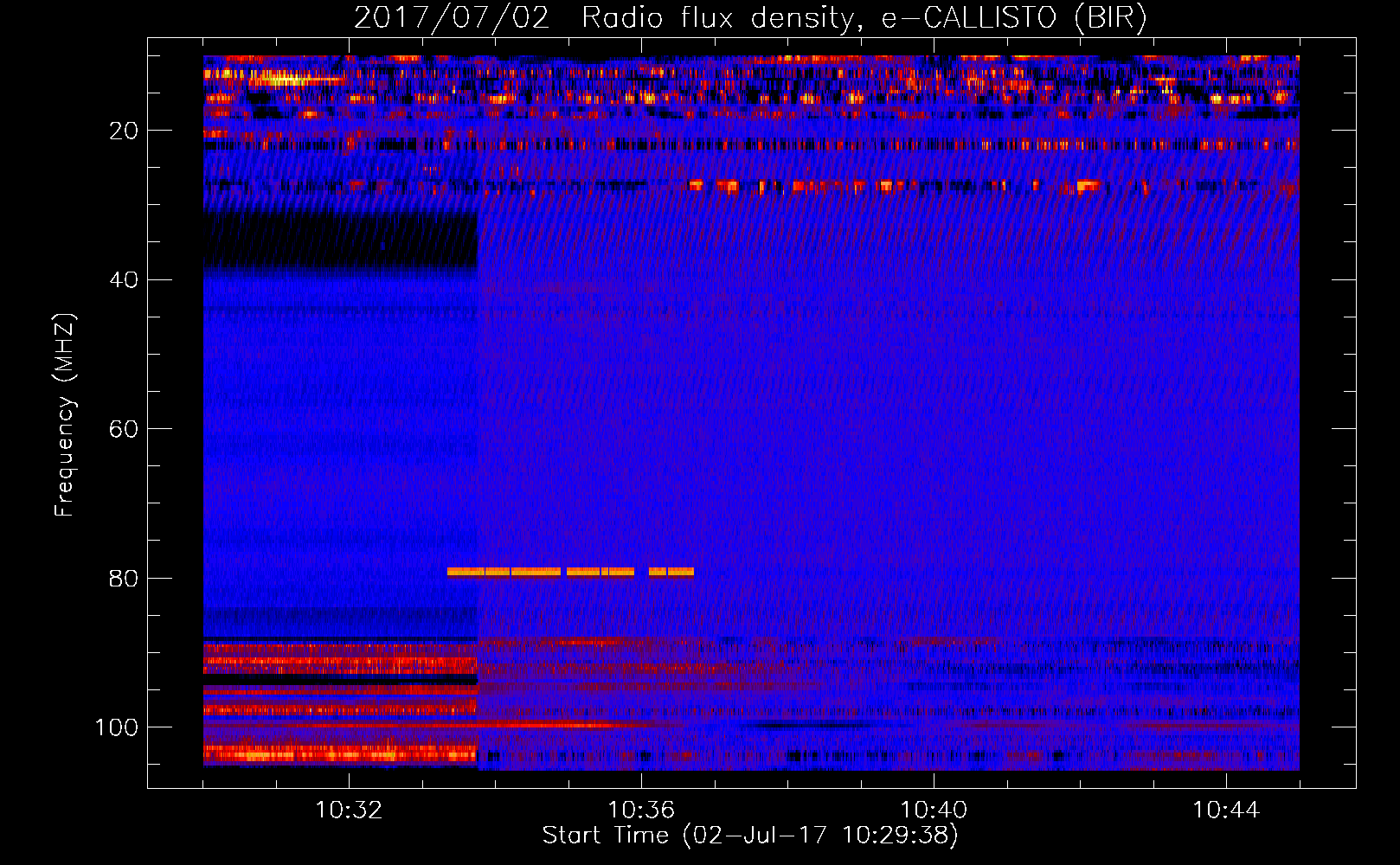Click the 80 MHz frequency tick label
Image resolution: width=1400 pixels, height=865 pixels.
125,579
